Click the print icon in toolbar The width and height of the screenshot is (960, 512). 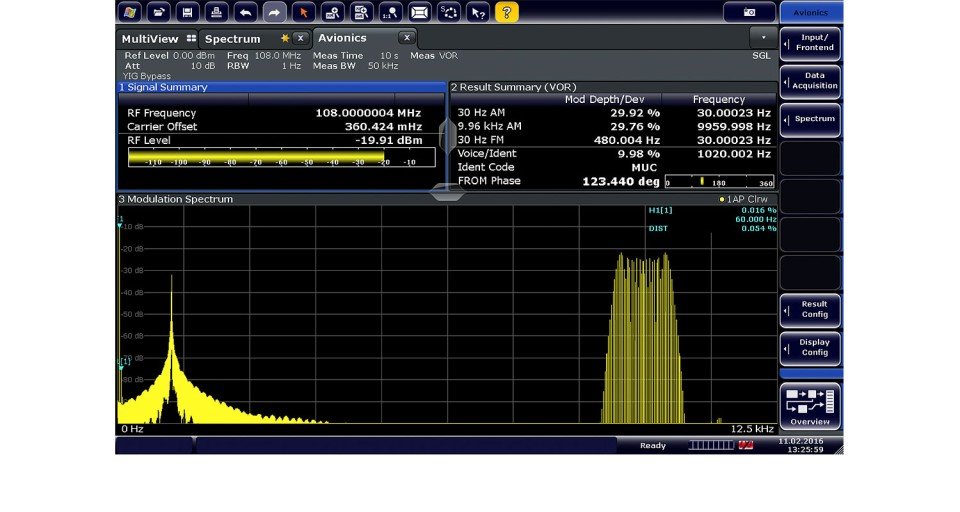point(216,12)
